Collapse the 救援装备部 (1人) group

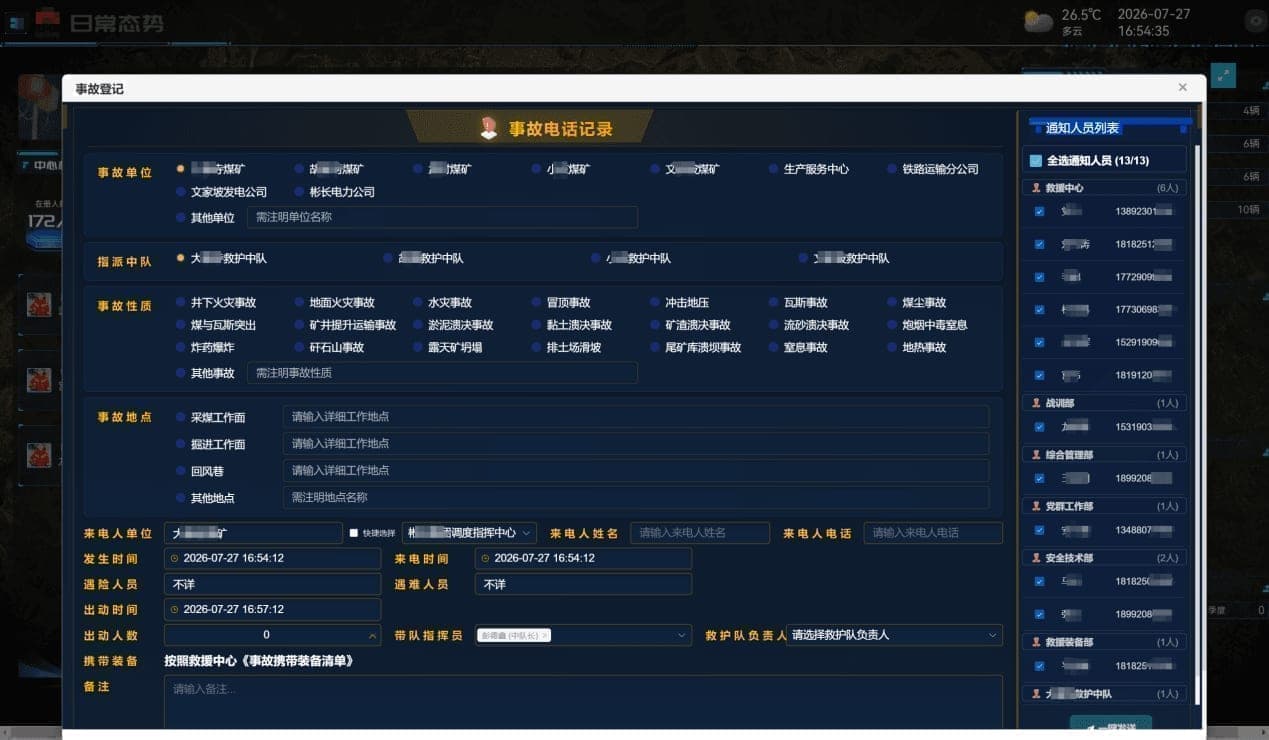(x=1105, y=642)
